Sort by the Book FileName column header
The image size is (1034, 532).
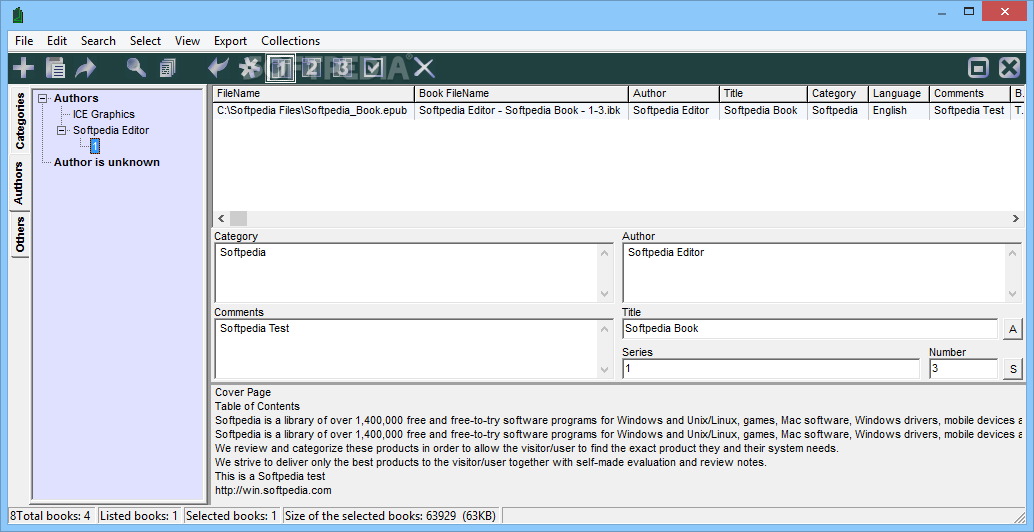[x=521, y=94]
